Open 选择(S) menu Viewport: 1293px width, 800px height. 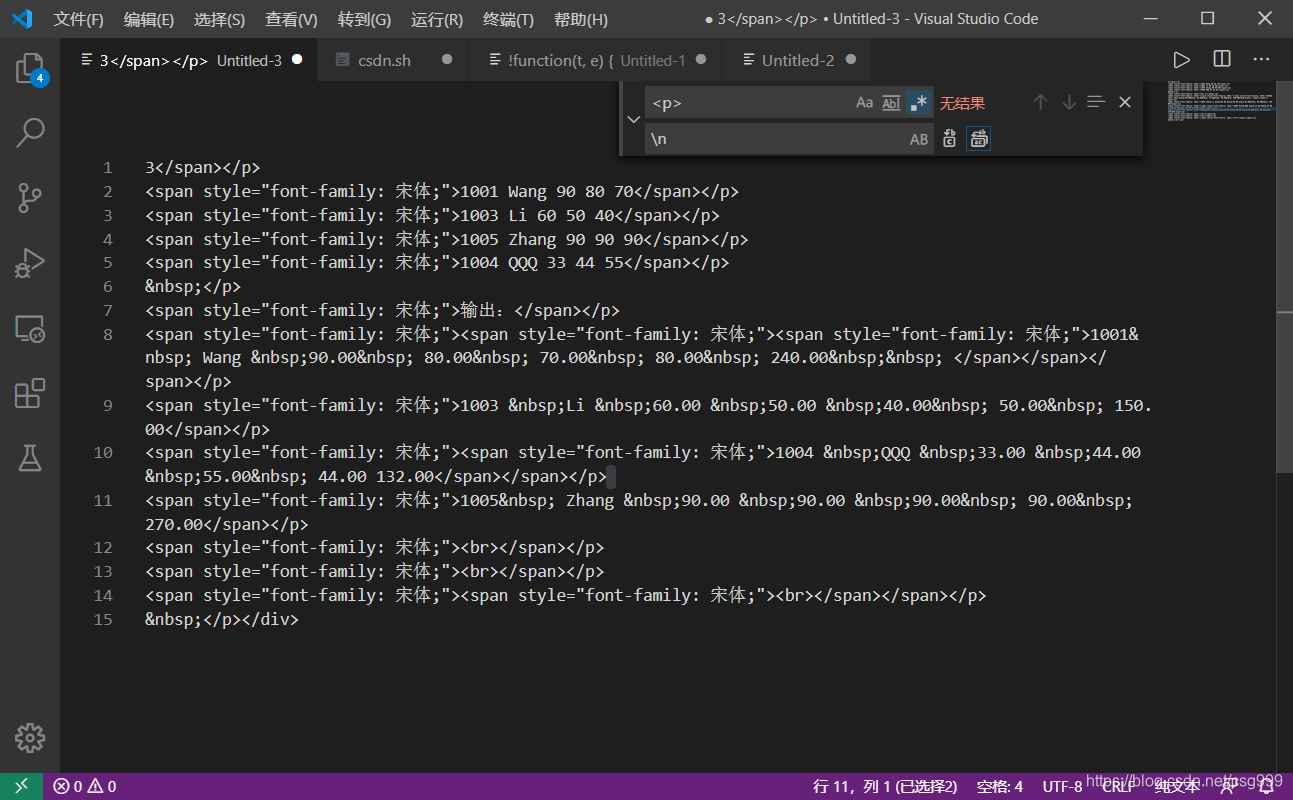(219, 19)
